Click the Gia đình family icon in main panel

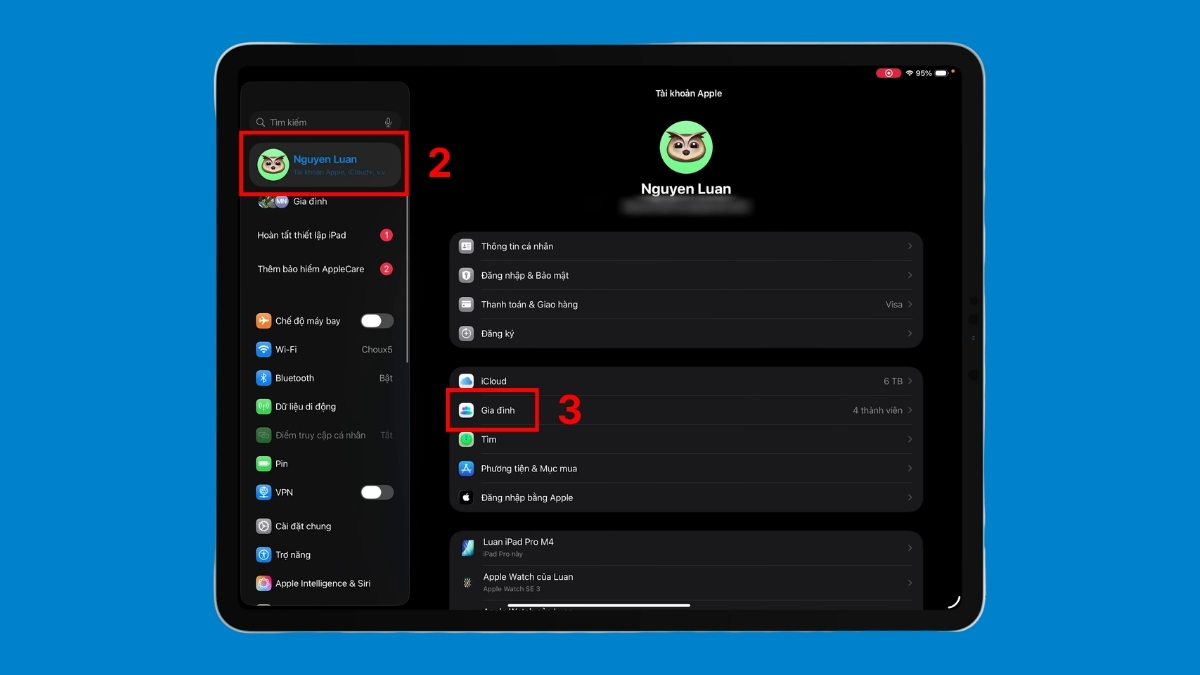[466, 410]
